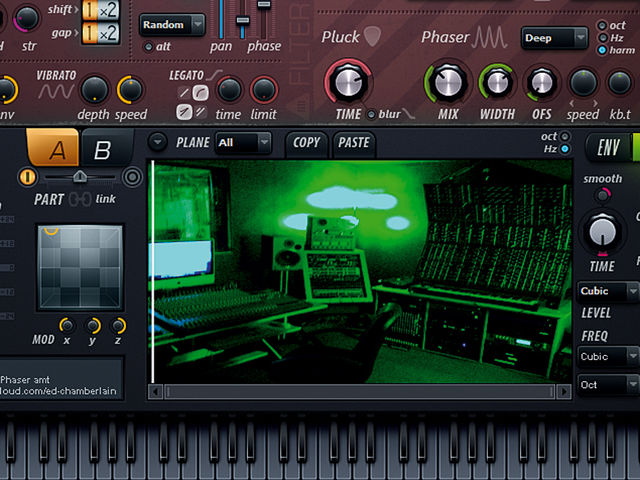Image resolution: width=640 pixels, height=480 pixels.
Task: Select the gap x2 button
Action: coord(109,33)
